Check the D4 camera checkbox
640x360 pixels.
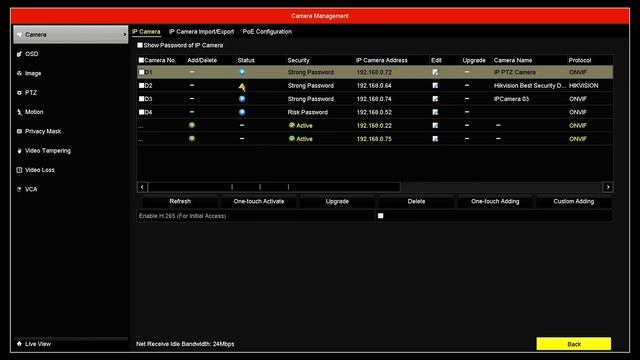point(142,112)
